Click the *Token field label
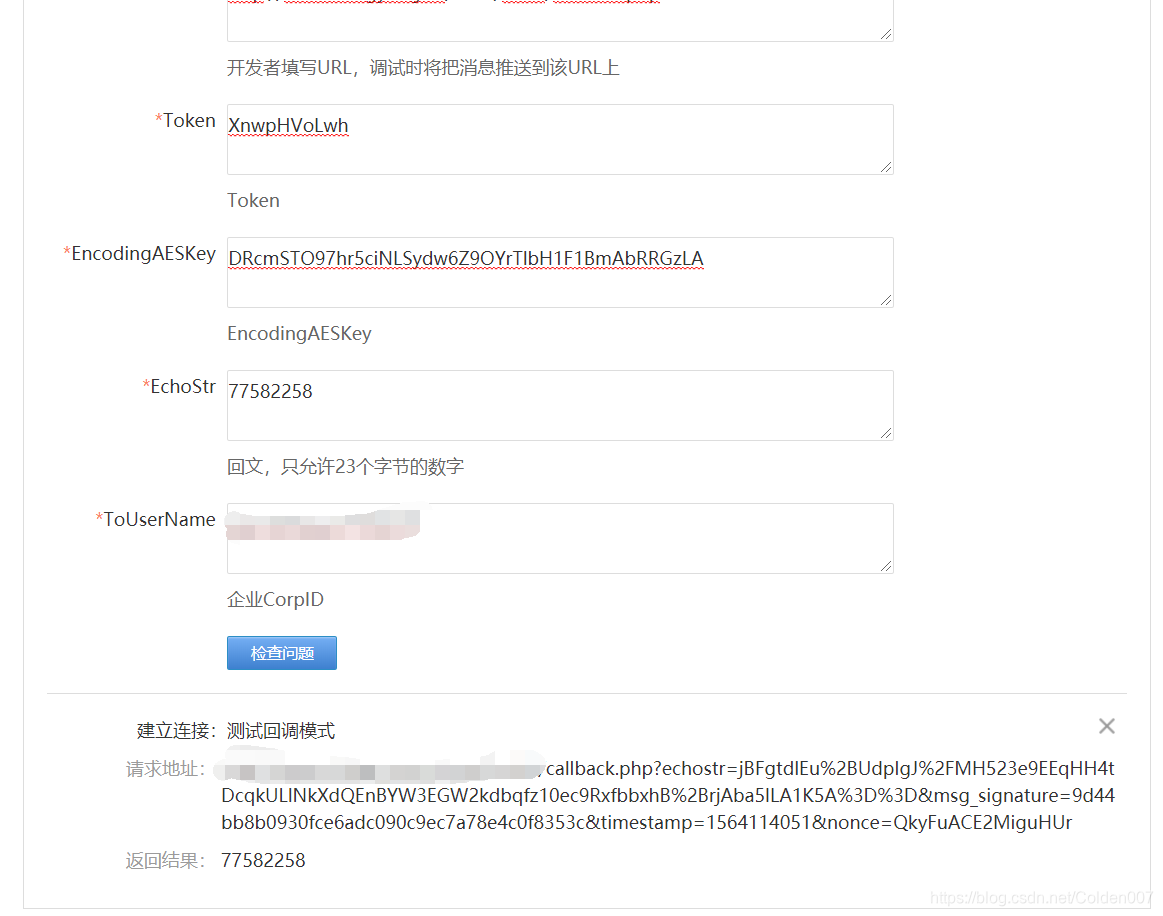The width and height of the screenshot is (1163, 916). [x=185, y=120]
